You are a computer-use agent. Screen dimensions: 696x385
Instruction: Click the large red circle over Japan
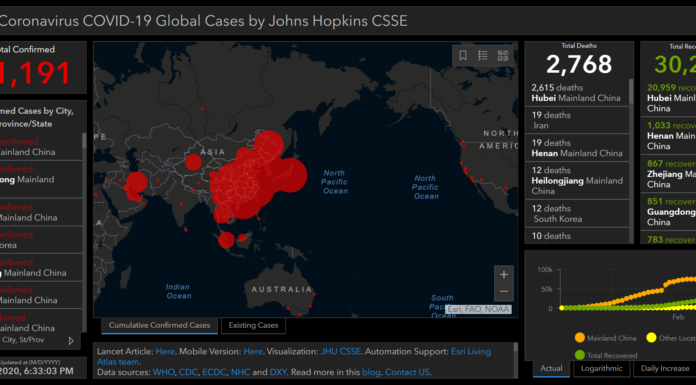click(x=290, y=175)
